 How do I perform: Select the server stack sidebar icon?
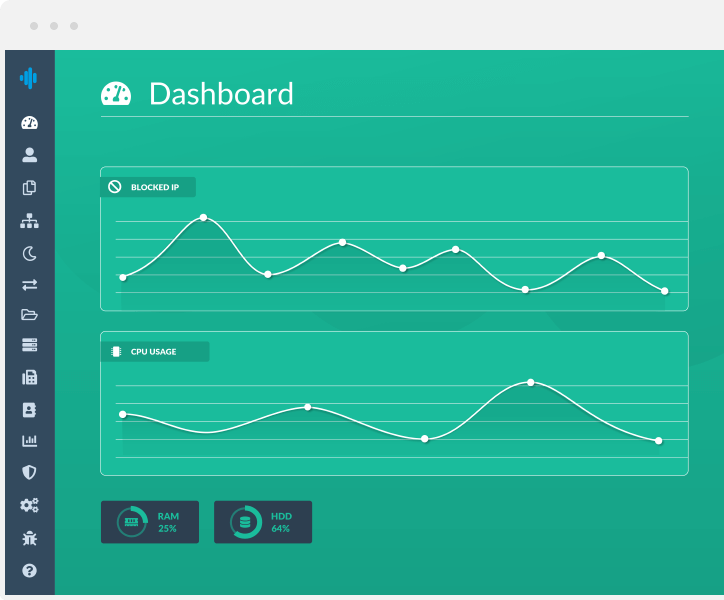point(30,345)
